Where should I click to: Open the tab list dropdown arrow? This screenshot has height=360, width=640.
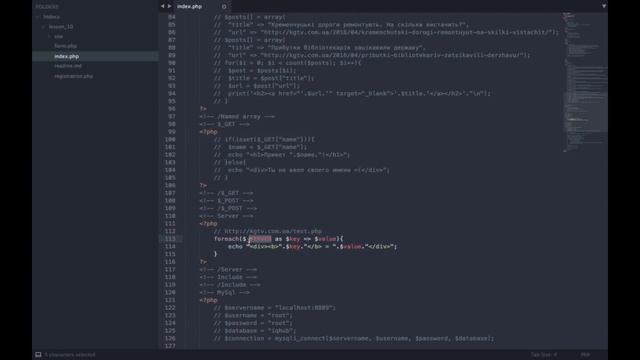604,6
